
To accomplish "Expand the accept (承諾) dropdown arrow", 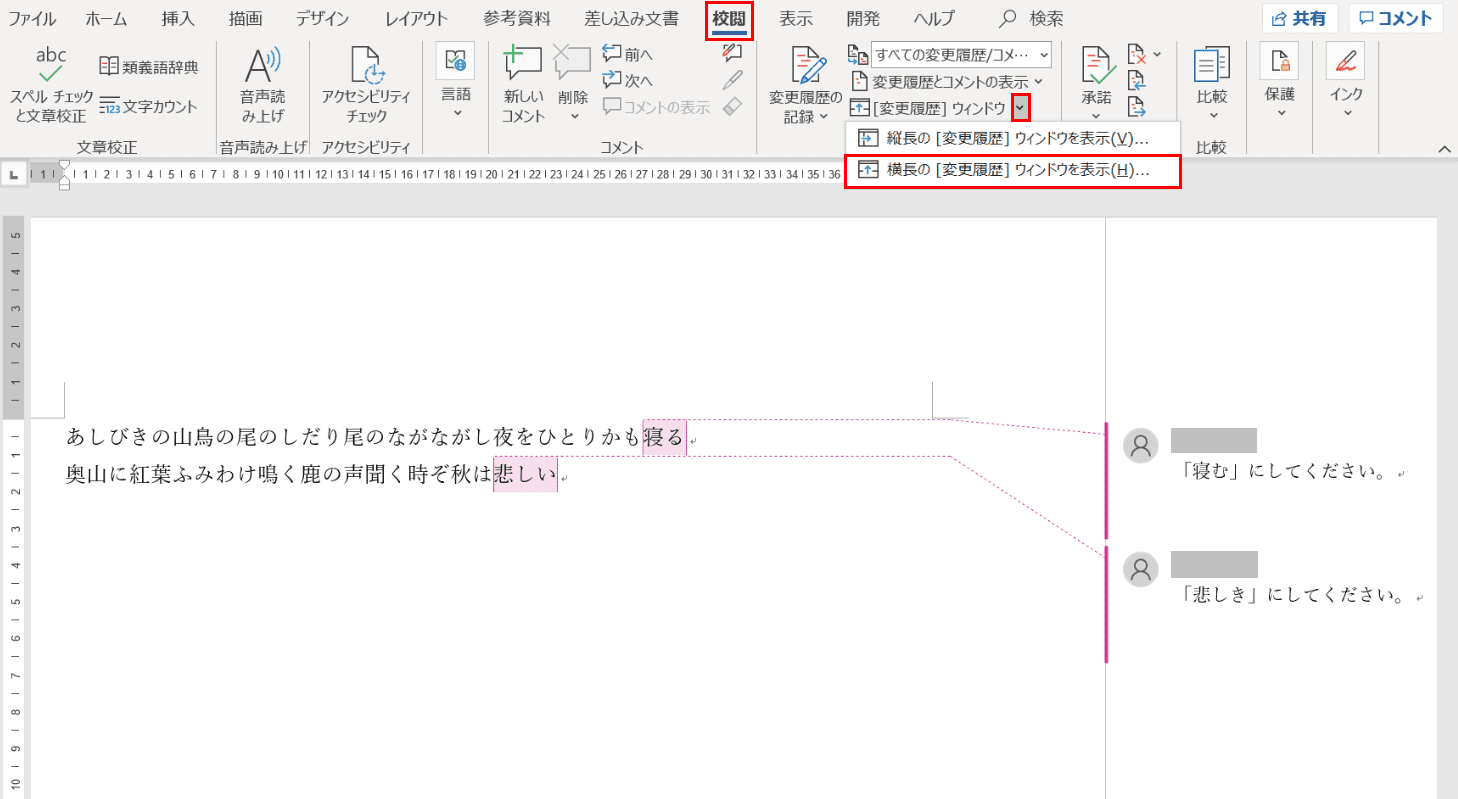I will tap(1097, 117).
